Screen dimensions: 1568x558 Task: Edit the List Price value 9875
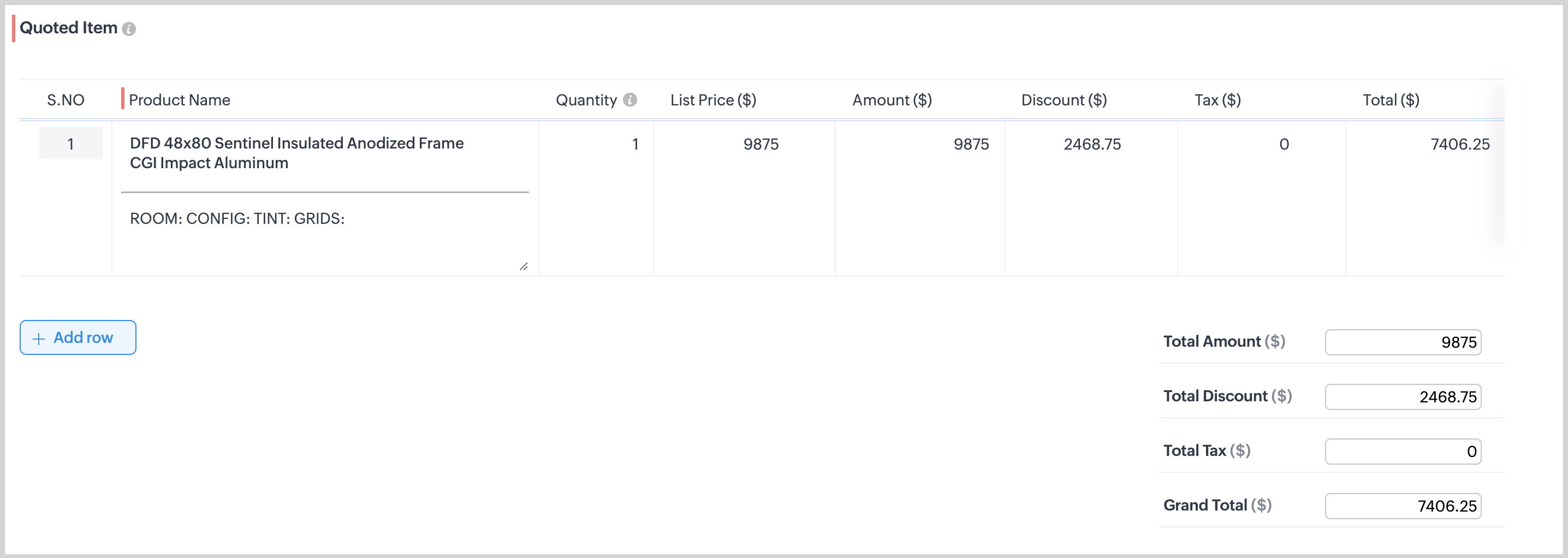pos(745,144)
